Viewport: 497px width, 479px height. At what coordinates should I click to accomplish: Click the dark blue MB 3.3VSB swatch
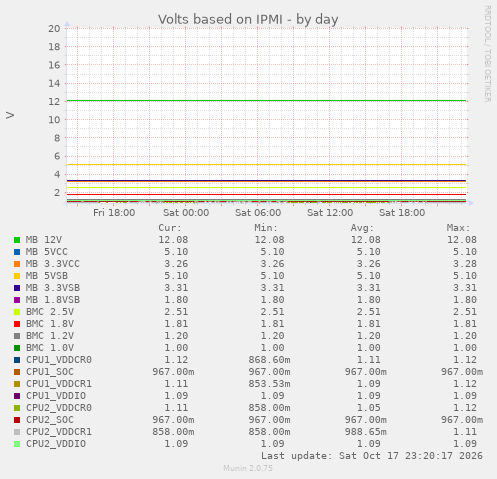17,288
